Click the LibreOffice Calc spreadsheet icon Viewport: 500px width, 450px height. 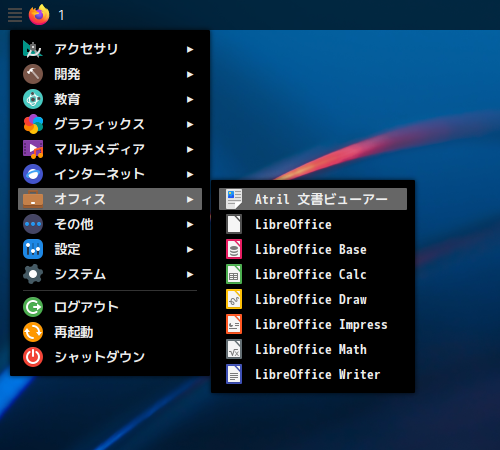pyautogui.click(x=234, y=274)
